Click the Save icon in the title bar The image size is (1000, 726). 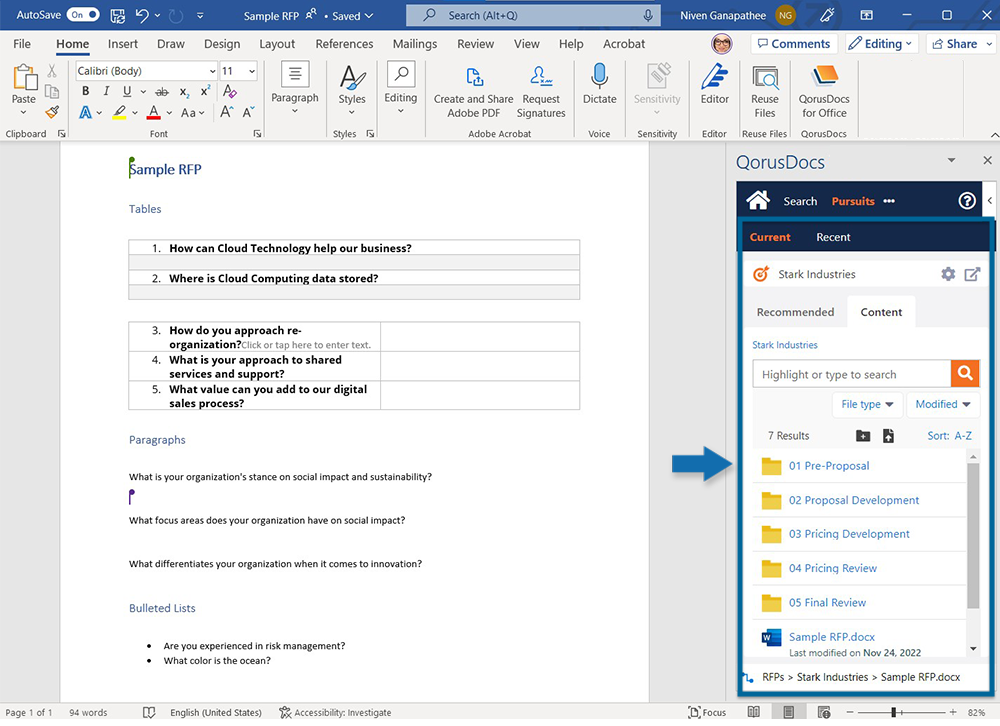(x=117, y=15)
